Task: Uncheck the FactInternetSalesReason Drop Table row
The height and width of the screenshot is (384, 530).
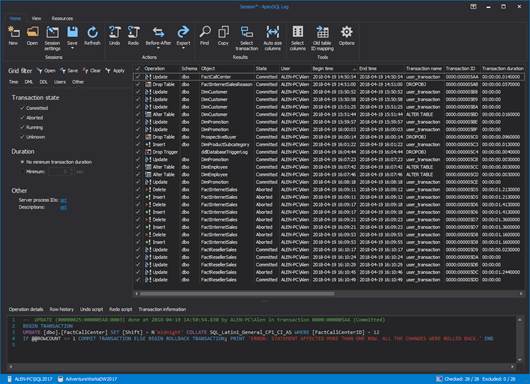Action: [x=138, y=84]
